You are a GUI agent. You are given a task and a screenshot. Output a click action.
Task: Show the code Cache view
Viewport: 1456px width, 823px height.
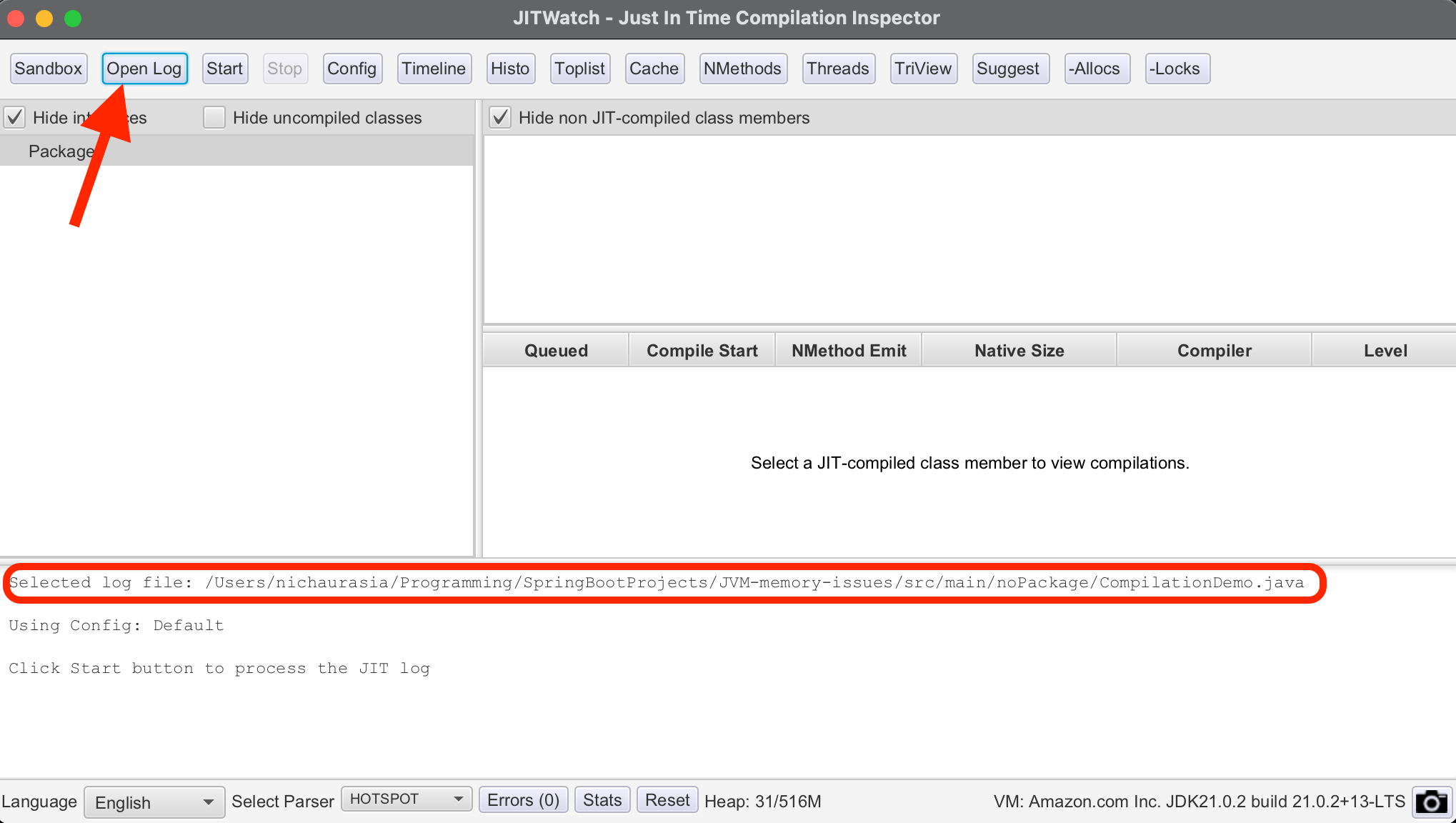654,69
